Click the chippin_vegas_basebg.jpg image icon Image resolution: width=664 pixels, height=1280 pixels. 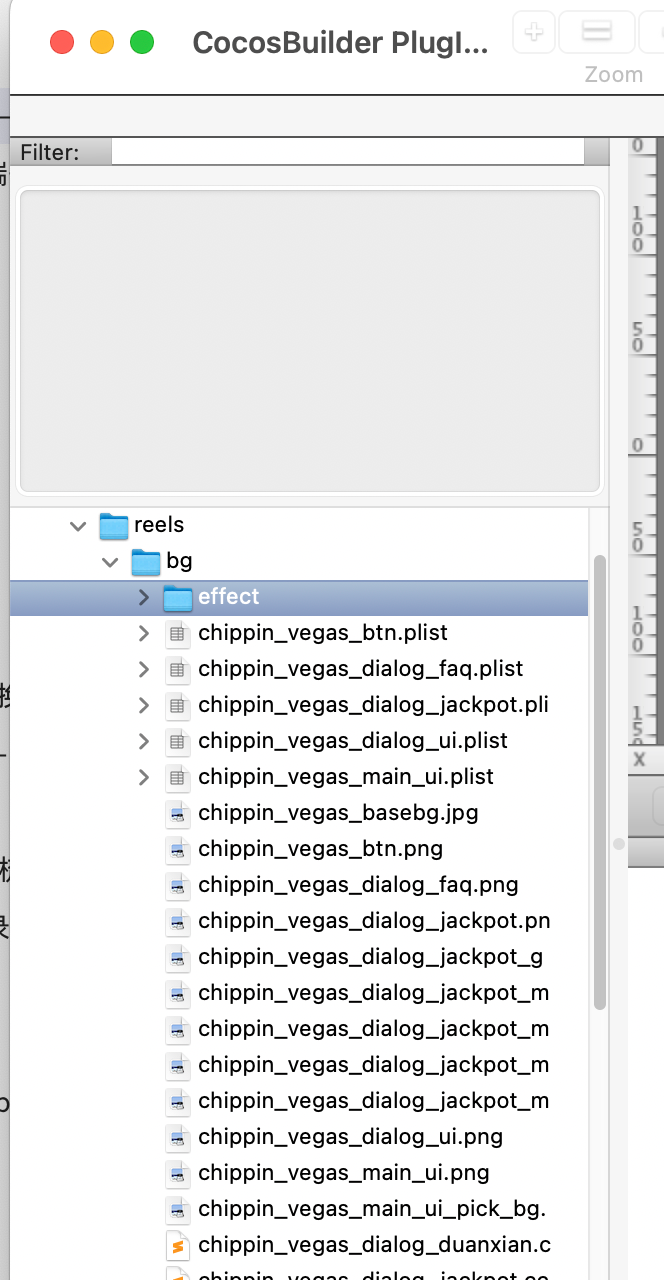click(178, 813)
